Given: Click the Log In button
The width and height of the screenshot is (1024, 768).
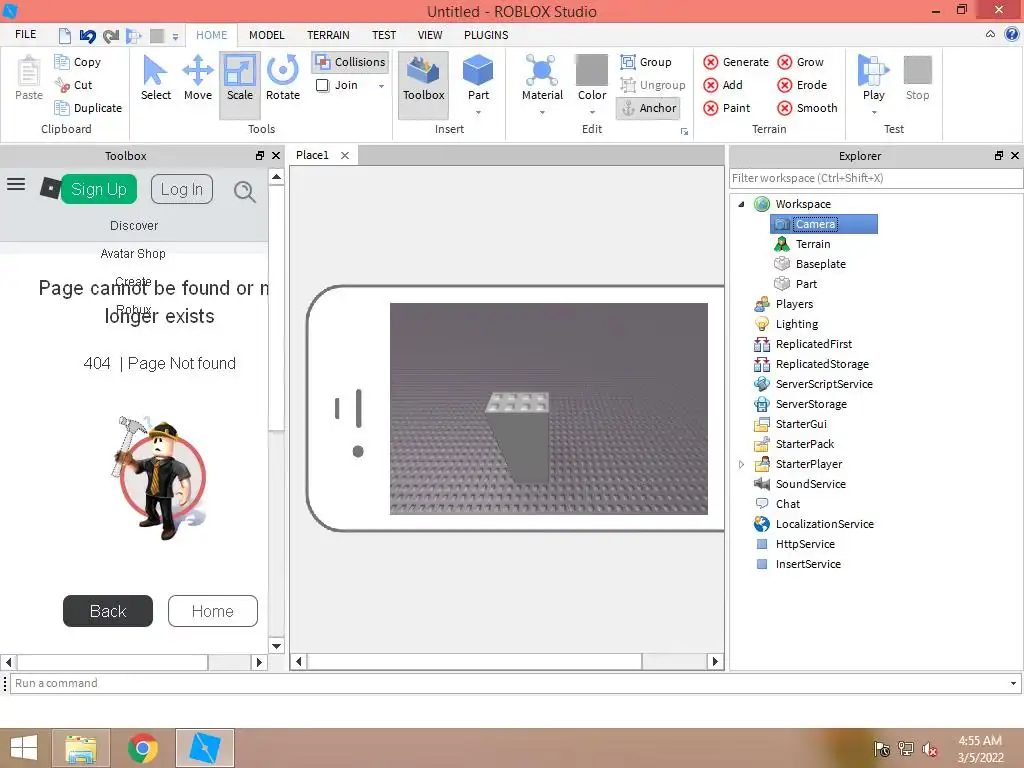Looking at the screenshot, I should point(182,189).
